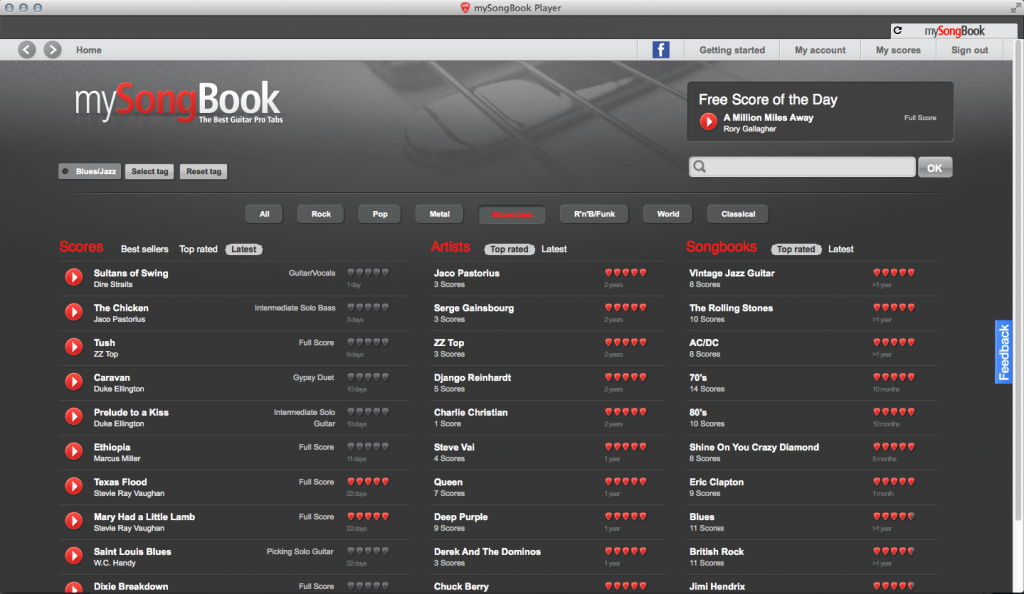Viewport: 1024px width, 594px height.
Task: Play Prelude to a Kiss score
Action: [x=74, y=416]
